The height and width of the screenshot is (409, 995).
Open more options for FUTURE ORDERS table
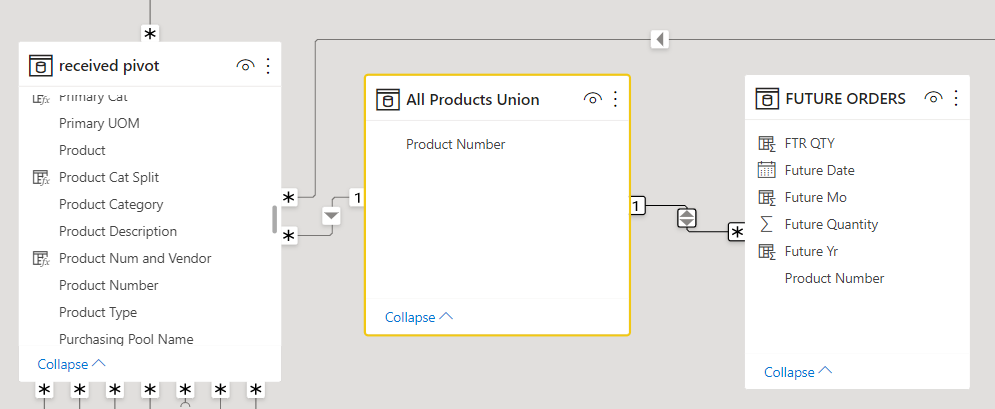(x=955, y=98)
